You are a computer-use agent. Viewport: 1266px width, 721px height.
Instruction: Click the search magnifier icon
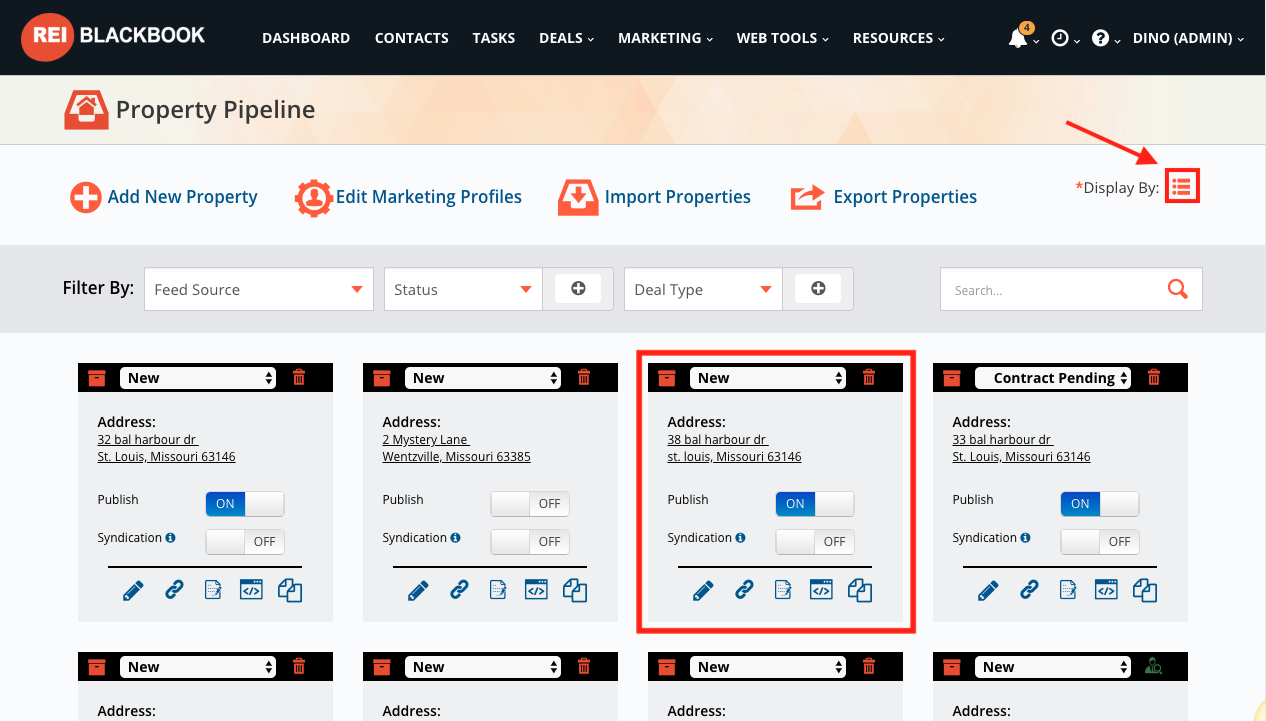pyautogui.click(x=1178, y=289)
